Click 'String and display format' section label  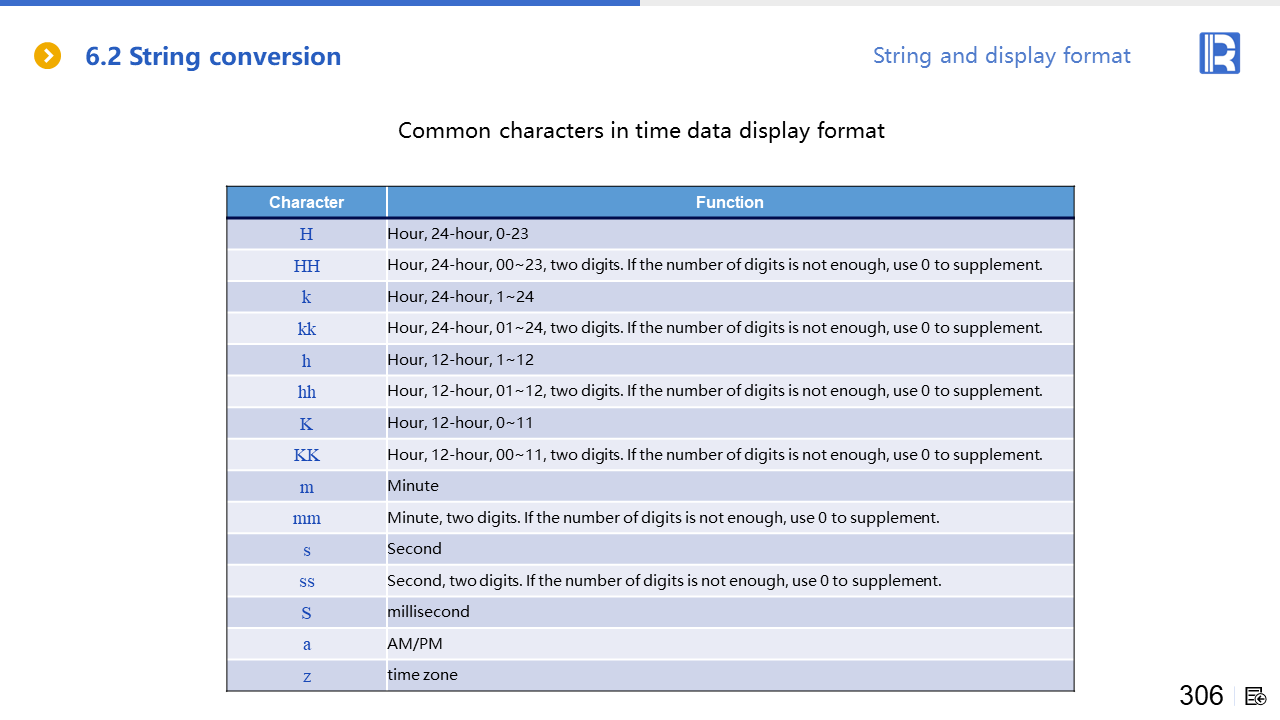[x=1001, y=56]
